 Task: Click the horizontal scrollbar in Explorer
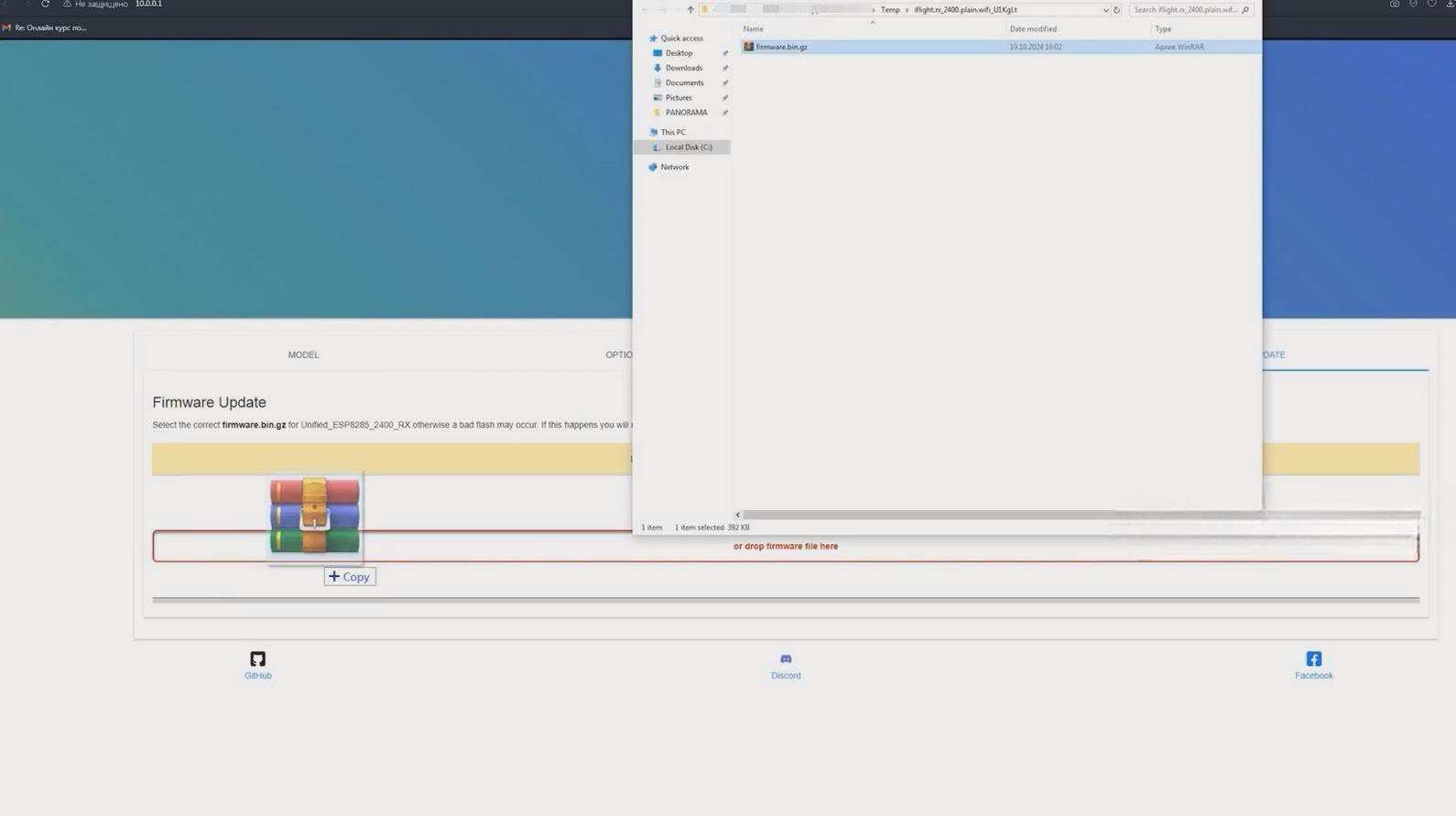[x=925, y=515]
